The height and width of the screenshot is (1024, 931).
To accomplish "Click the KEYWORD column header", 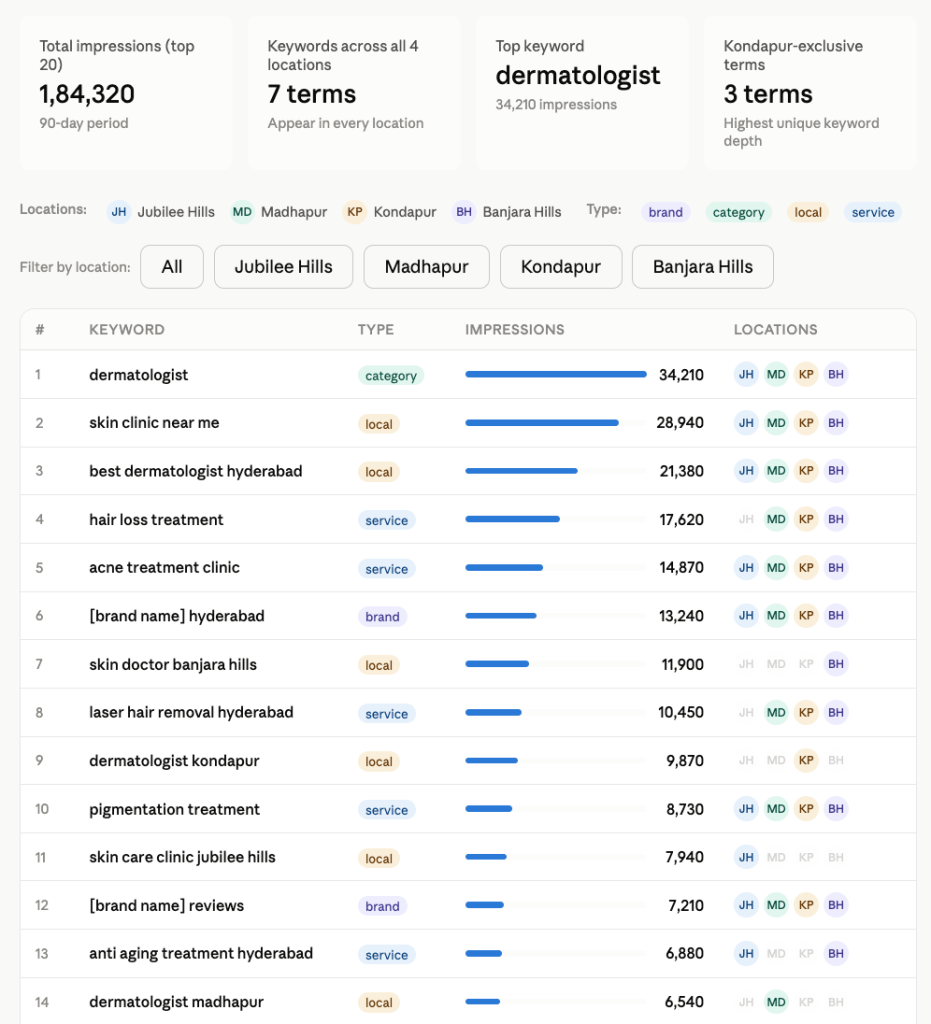I will 127,329.
